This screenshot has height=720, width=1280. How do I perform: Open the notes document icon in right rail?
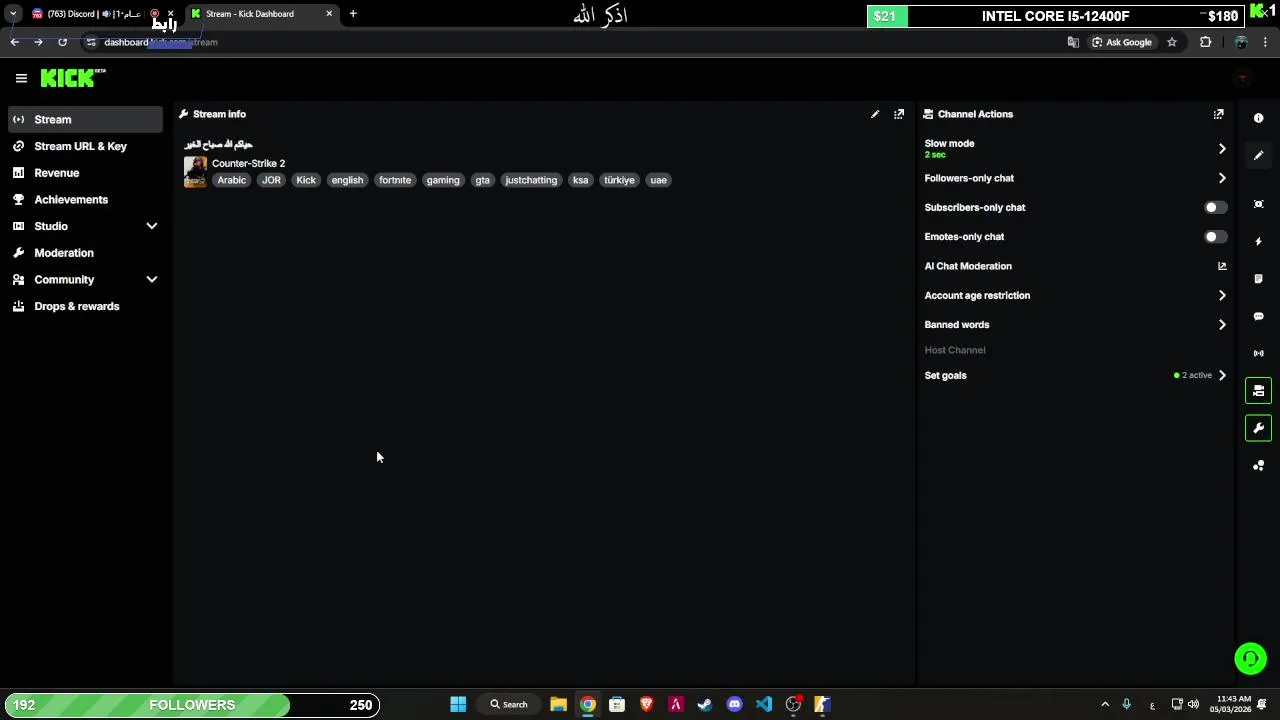pos(1259,279)
